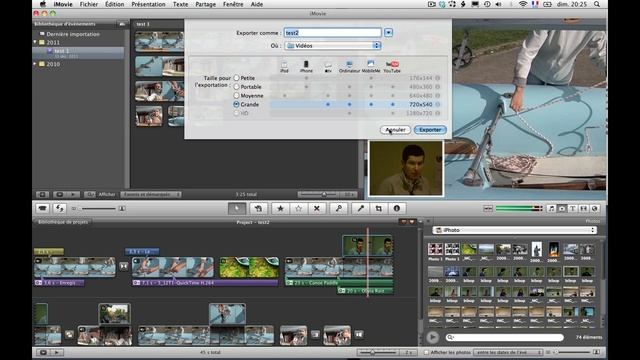Toggle audio skimming waveform icon
This screenshot has height=360, width=640.
tap(488, 209)
